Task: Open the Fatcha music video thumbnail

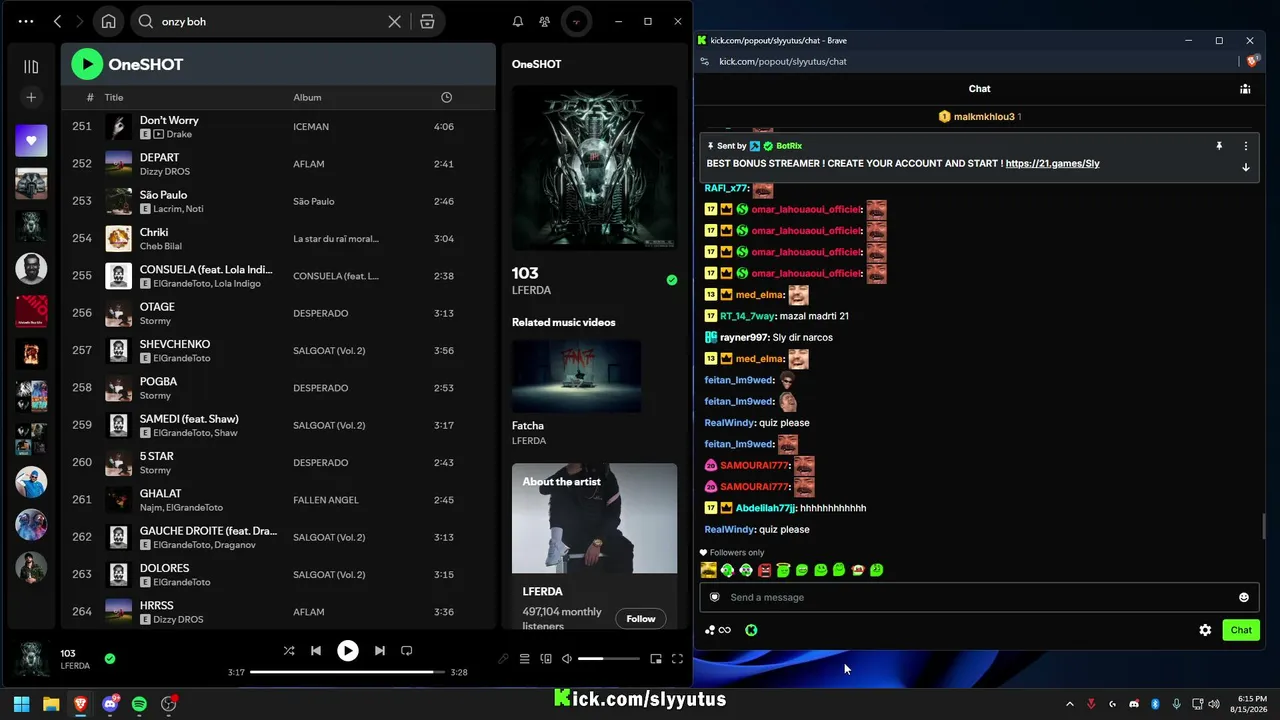Action: (x=577, y=376)
